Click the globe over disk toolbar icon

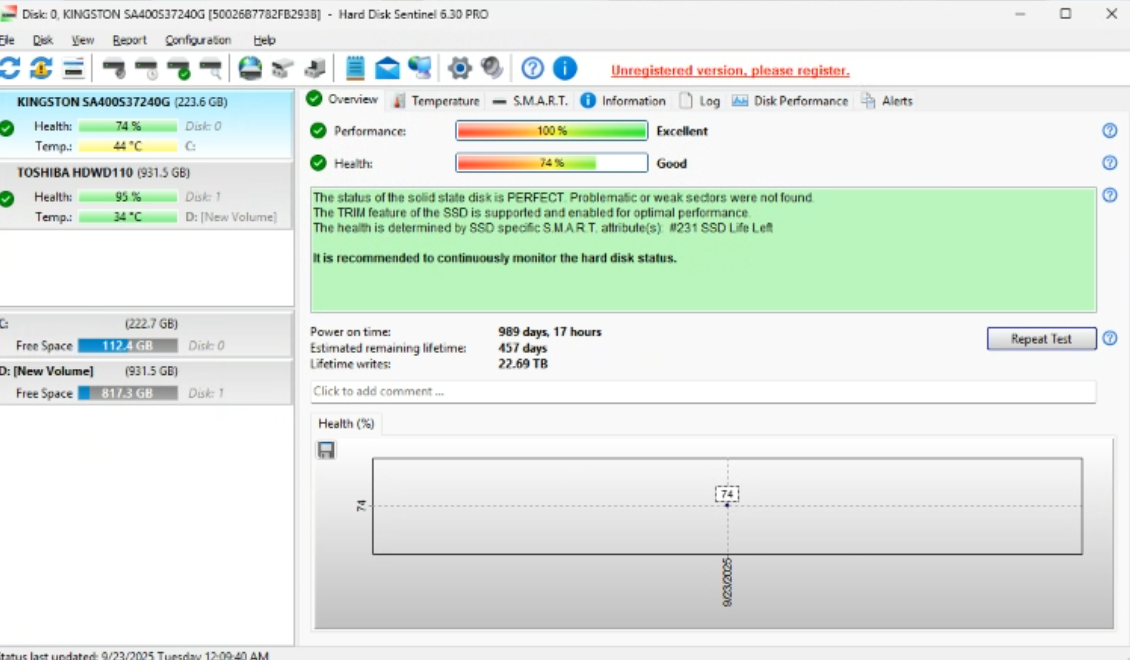pyautogui.click(x=250, y=68)
